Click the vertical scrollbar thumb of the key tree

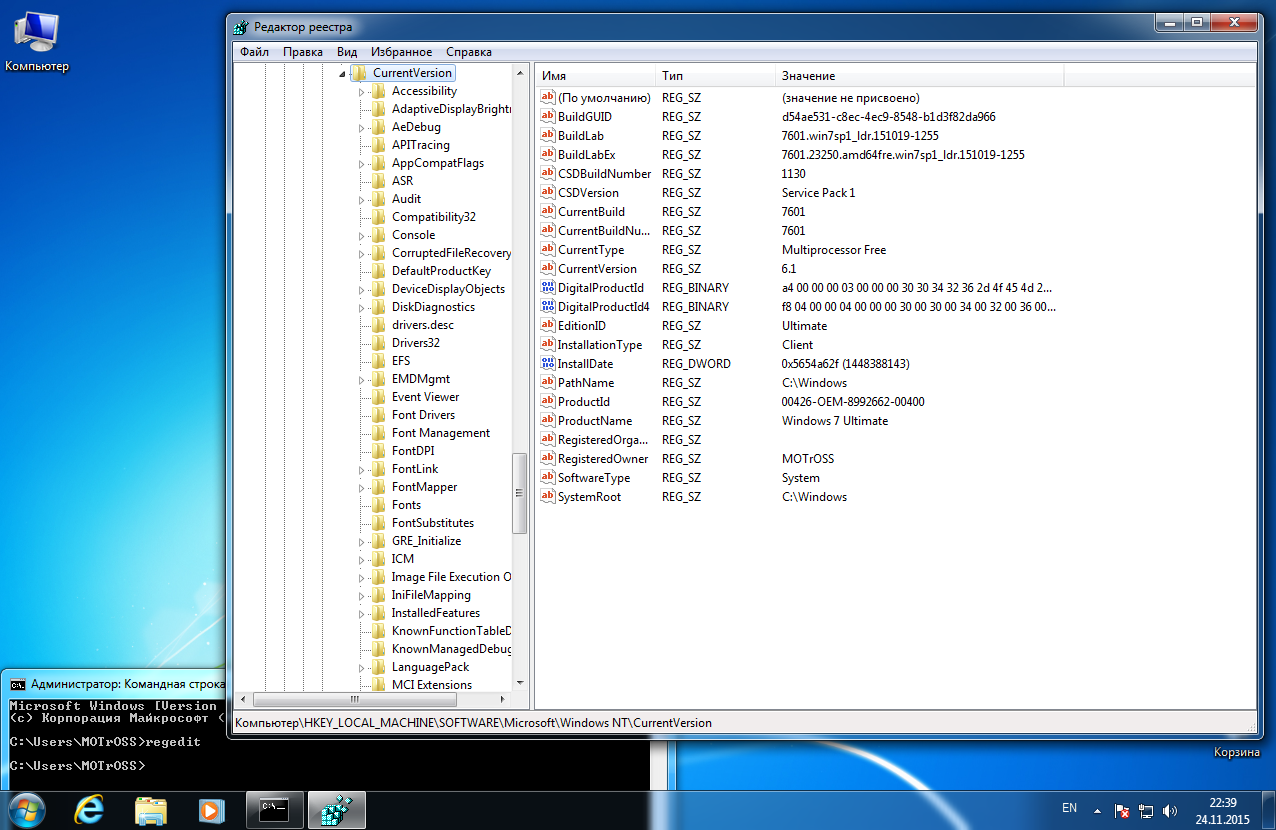coord(519,493)
